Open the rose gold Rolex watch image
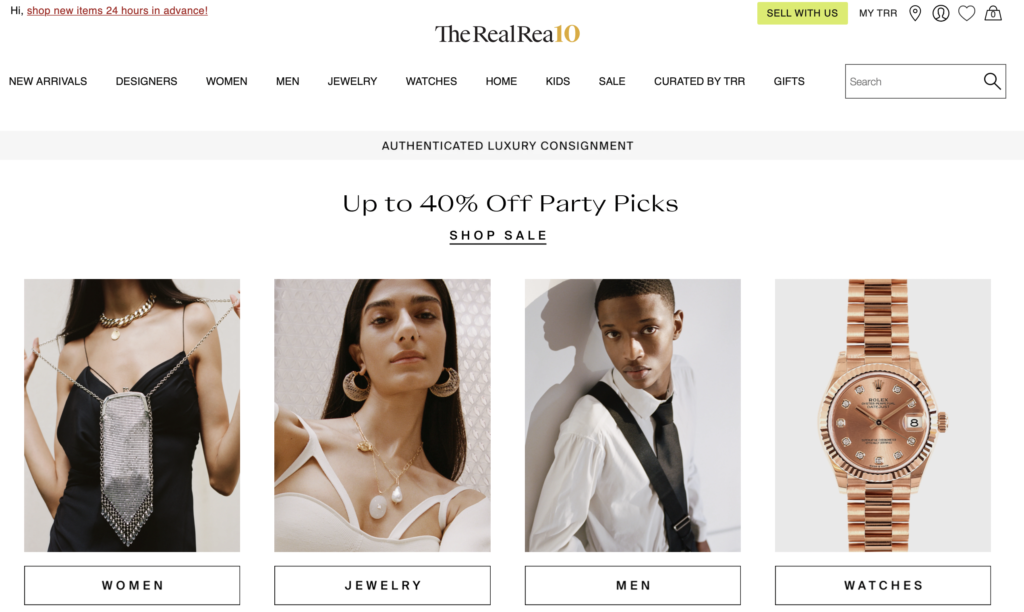Viewport: 1024px width, 612px height. pyautogui.click(x=883, y=415)
